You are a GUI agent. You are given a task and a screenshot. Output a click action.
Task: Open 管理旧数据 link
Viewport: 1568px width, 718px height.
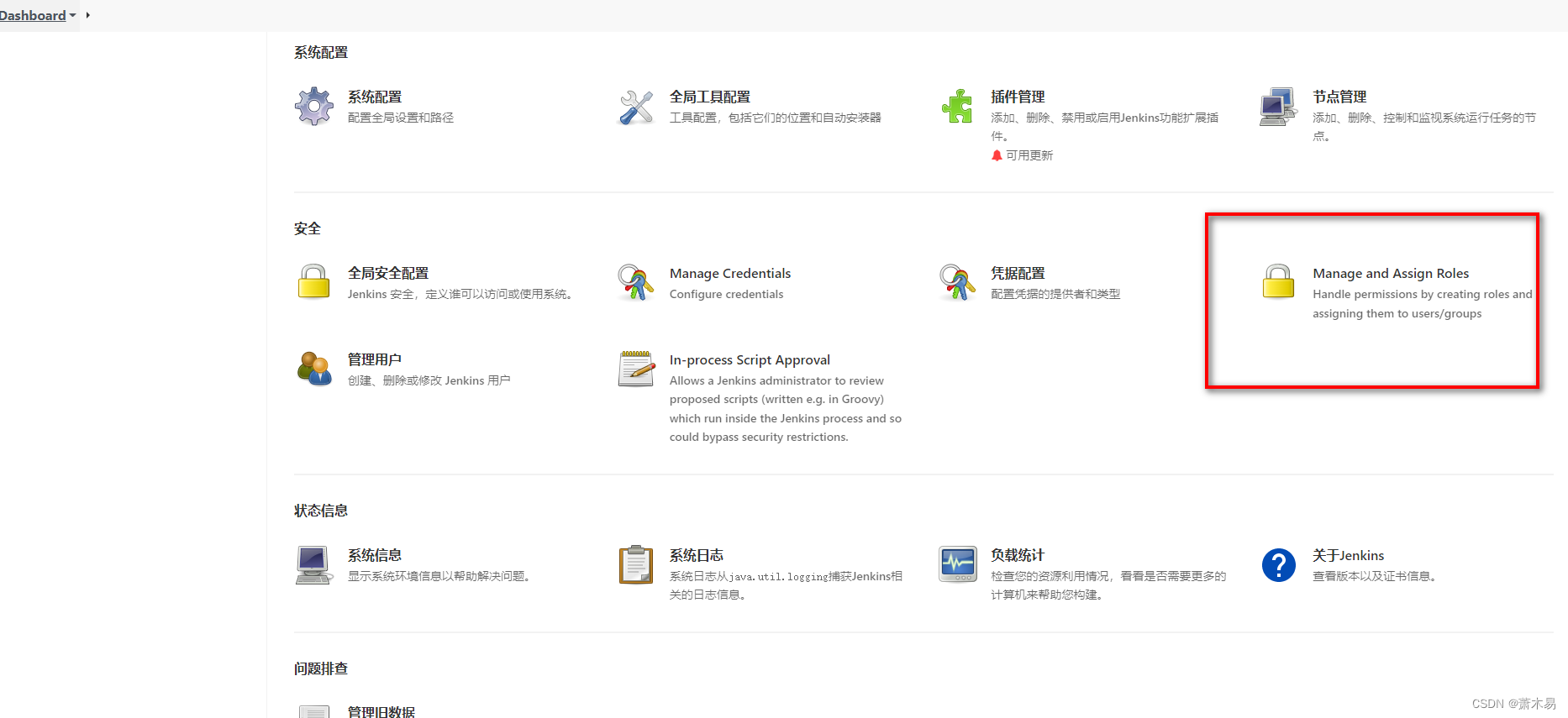click(381, 711)
